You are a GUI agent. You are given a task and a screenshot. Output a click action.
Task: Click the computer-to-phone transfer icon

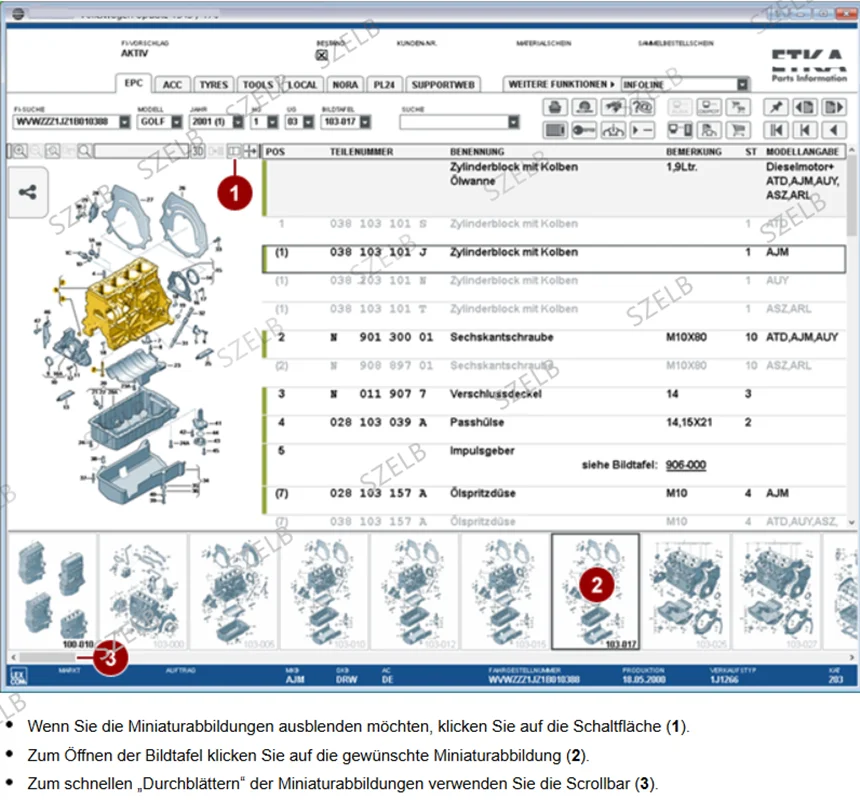(x=680, y=130)
